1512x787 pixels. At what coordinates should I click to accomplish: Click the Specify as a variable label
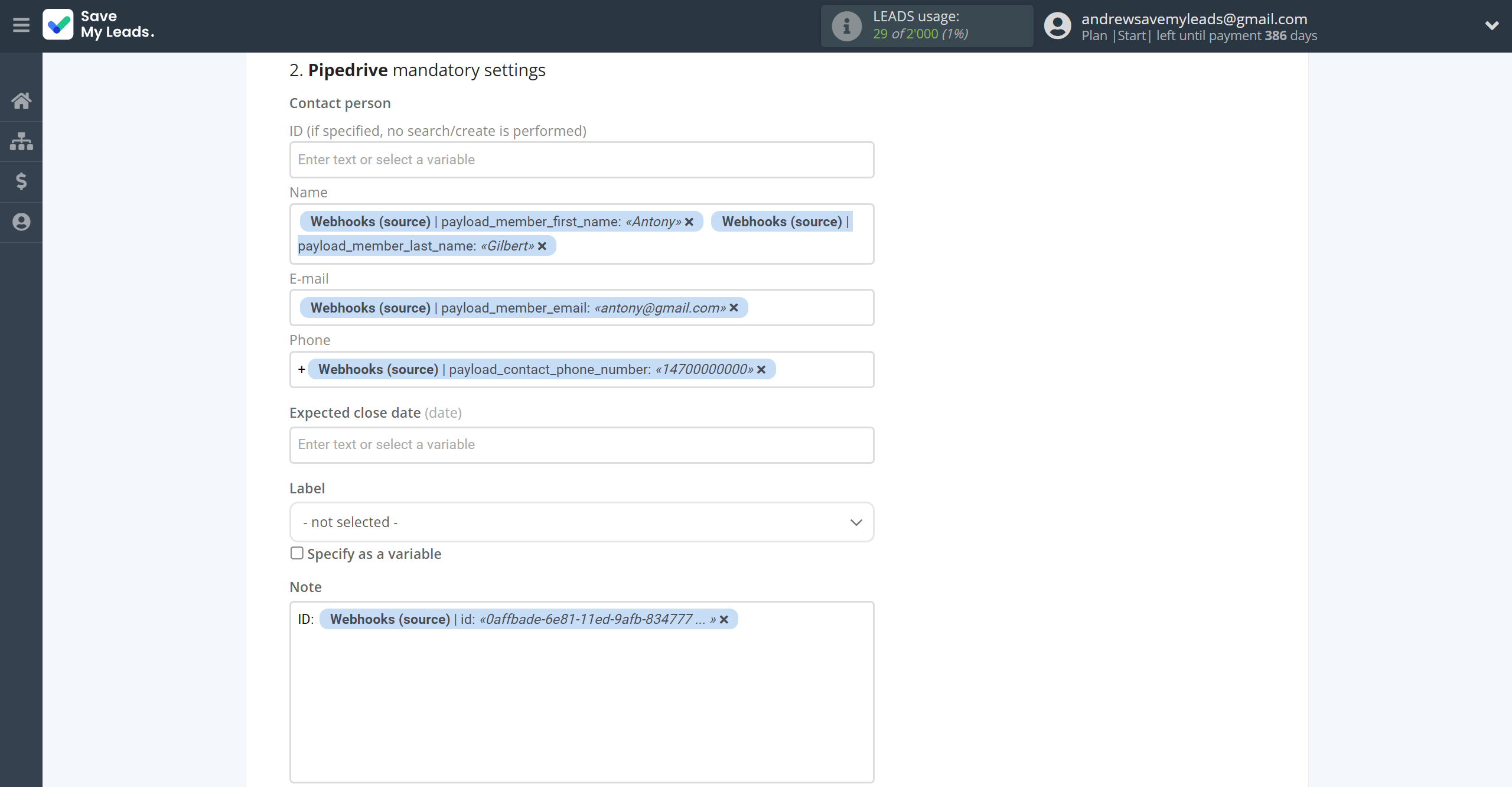click(374, 554)
